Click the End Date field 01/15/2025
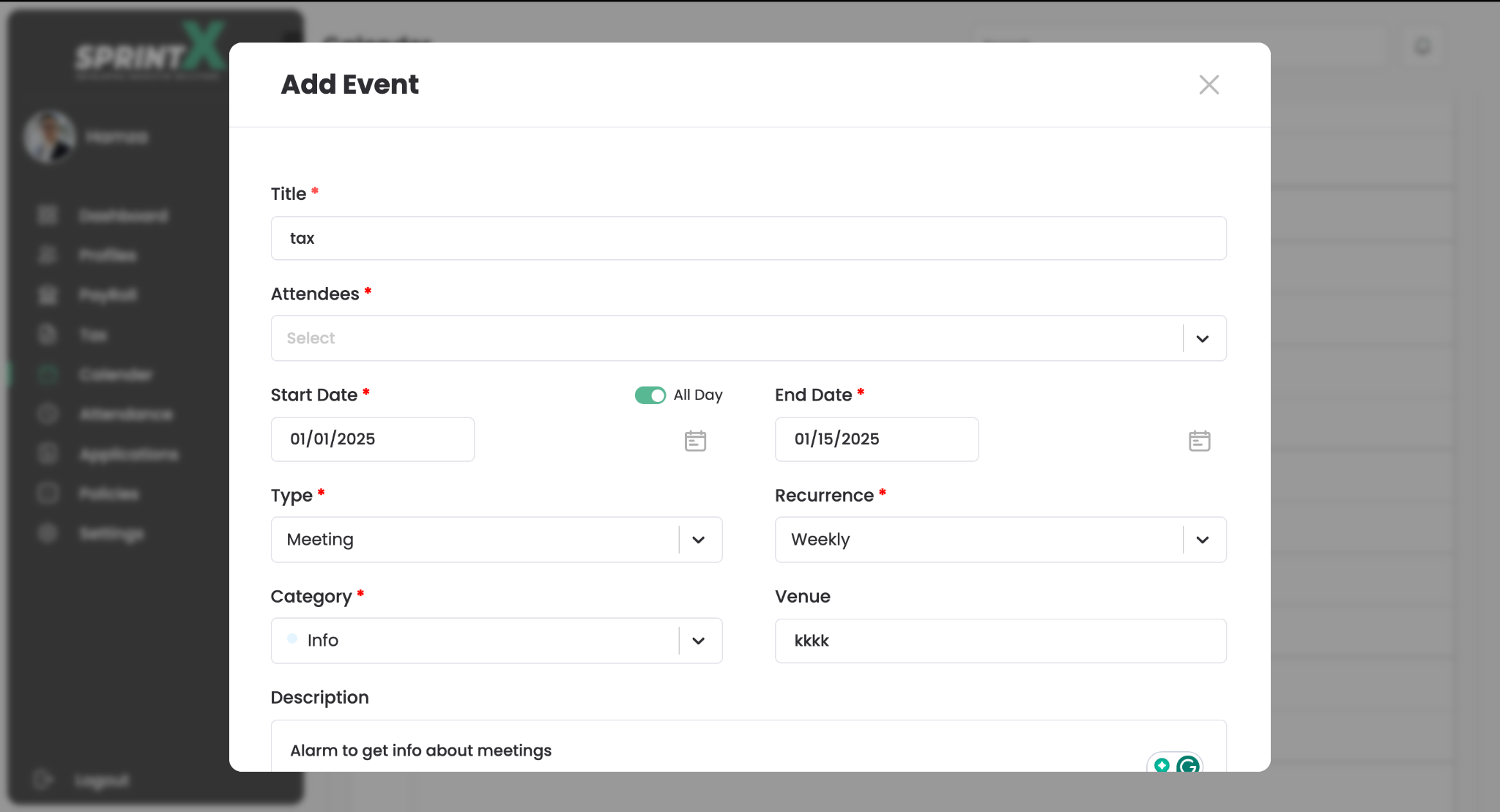 (876, 439)
